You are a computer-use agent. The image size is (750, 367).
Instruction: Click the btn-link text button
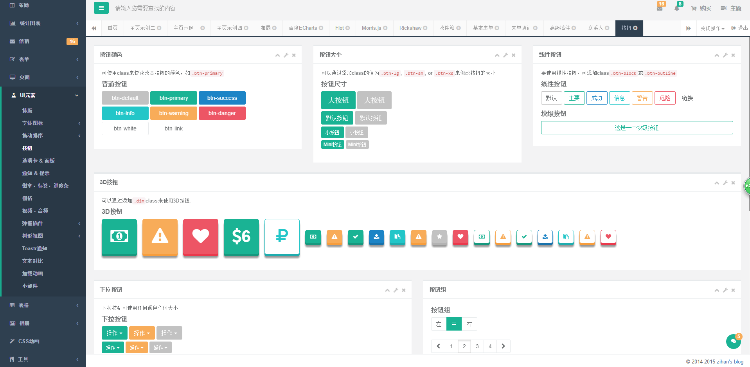tap(174, 128)
